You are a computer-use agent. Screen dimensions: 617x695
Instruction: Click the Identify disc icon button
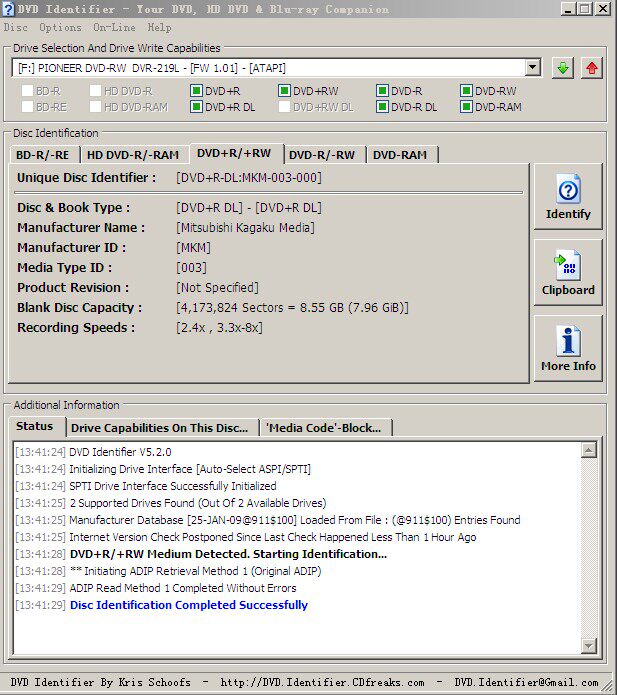(568, 196)
